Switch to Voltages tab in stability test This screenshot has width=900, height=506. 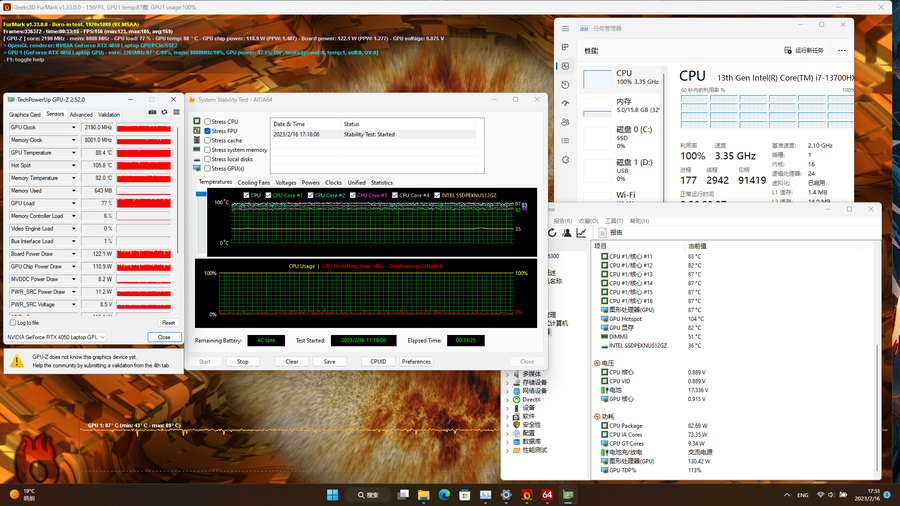pos(285,182)
